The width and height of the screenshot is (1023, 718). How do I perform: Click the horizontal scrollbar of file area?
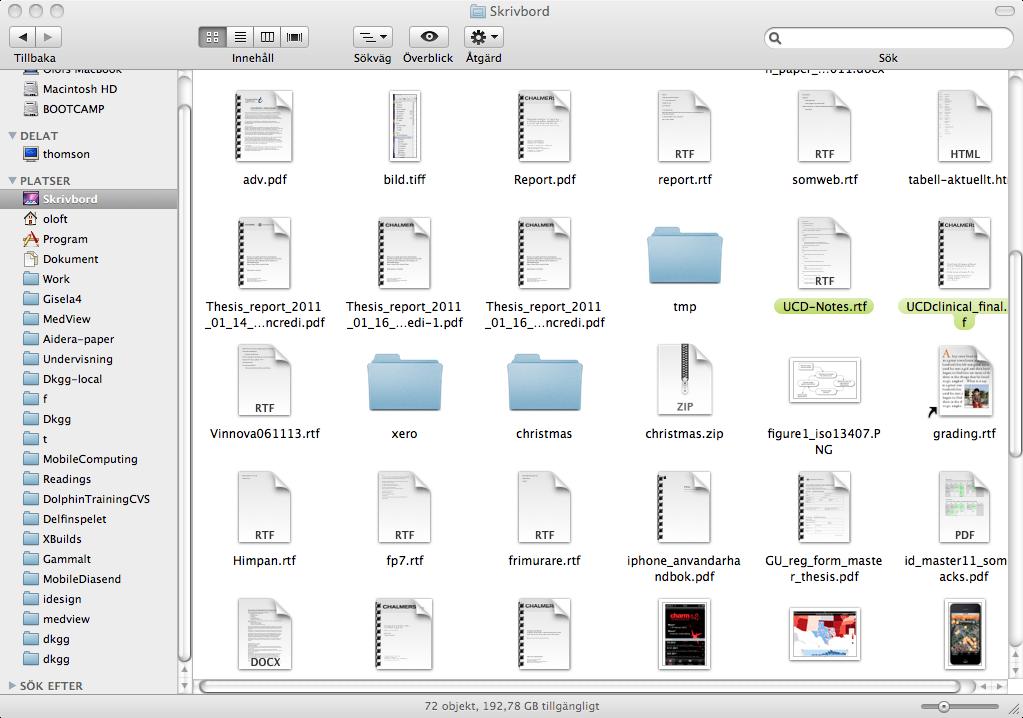click(x=581, y=686)
